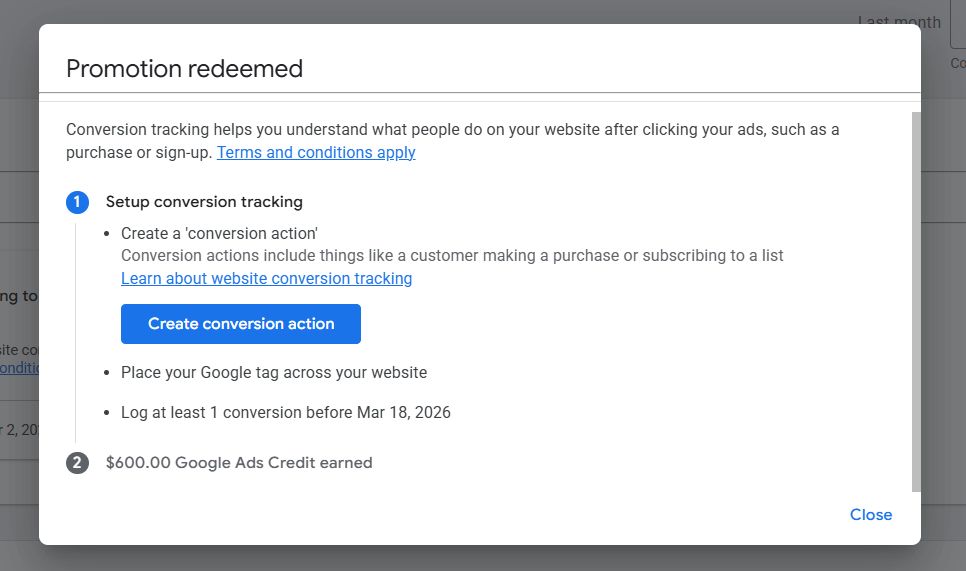Image resolution: width=966 pixels, height=571 pixels.
Task: Close the Promotion redeemed dialog
Action: coord(870,514)
